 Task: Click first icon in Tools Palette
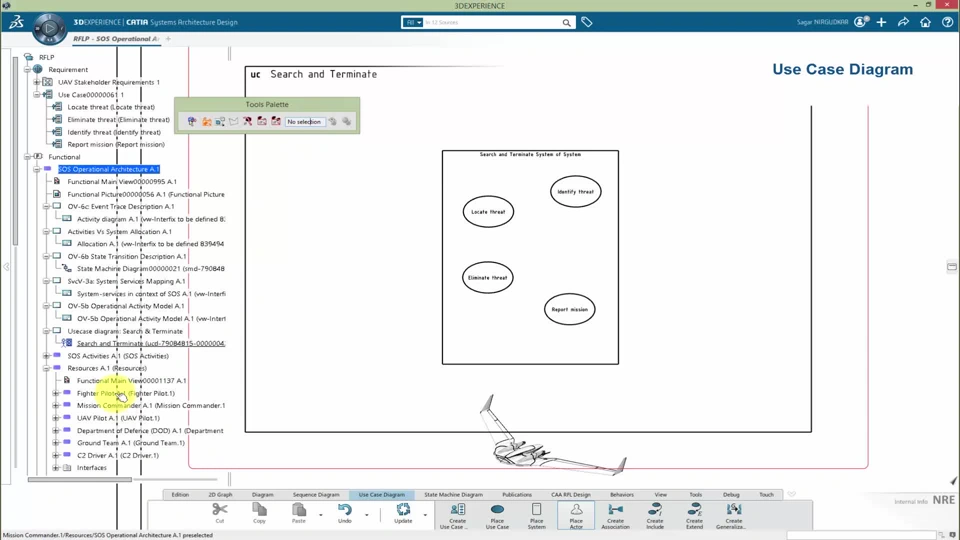(192, 121)
